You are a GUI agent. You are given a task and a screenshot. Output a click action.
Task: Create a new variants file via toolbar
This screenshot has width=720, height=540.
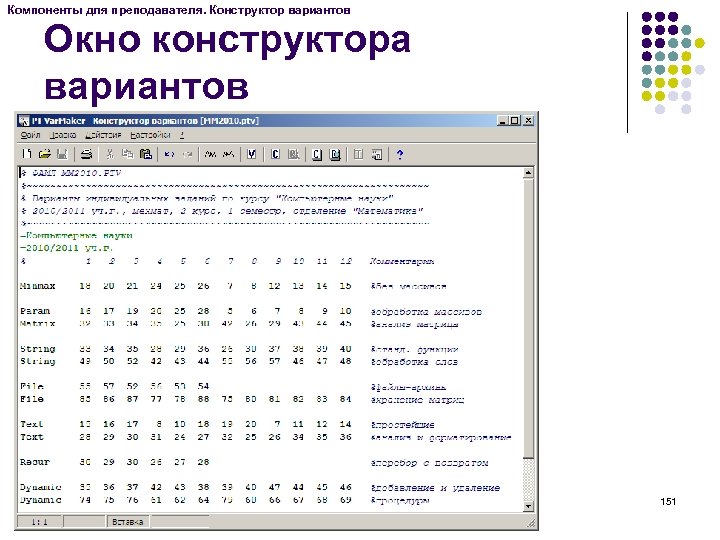[27, 154]
